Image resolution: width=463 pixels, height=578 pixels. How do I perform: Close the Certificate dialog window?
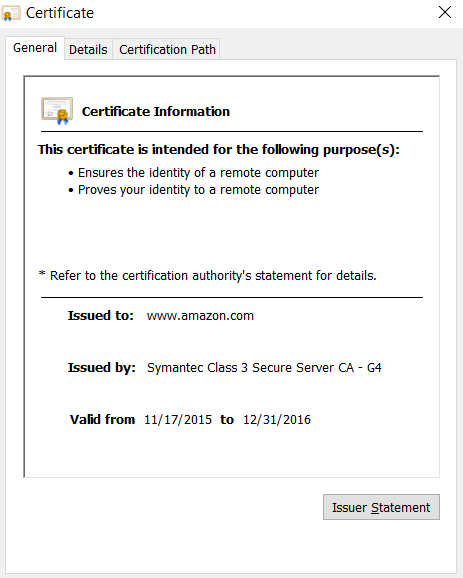(445, 12)
